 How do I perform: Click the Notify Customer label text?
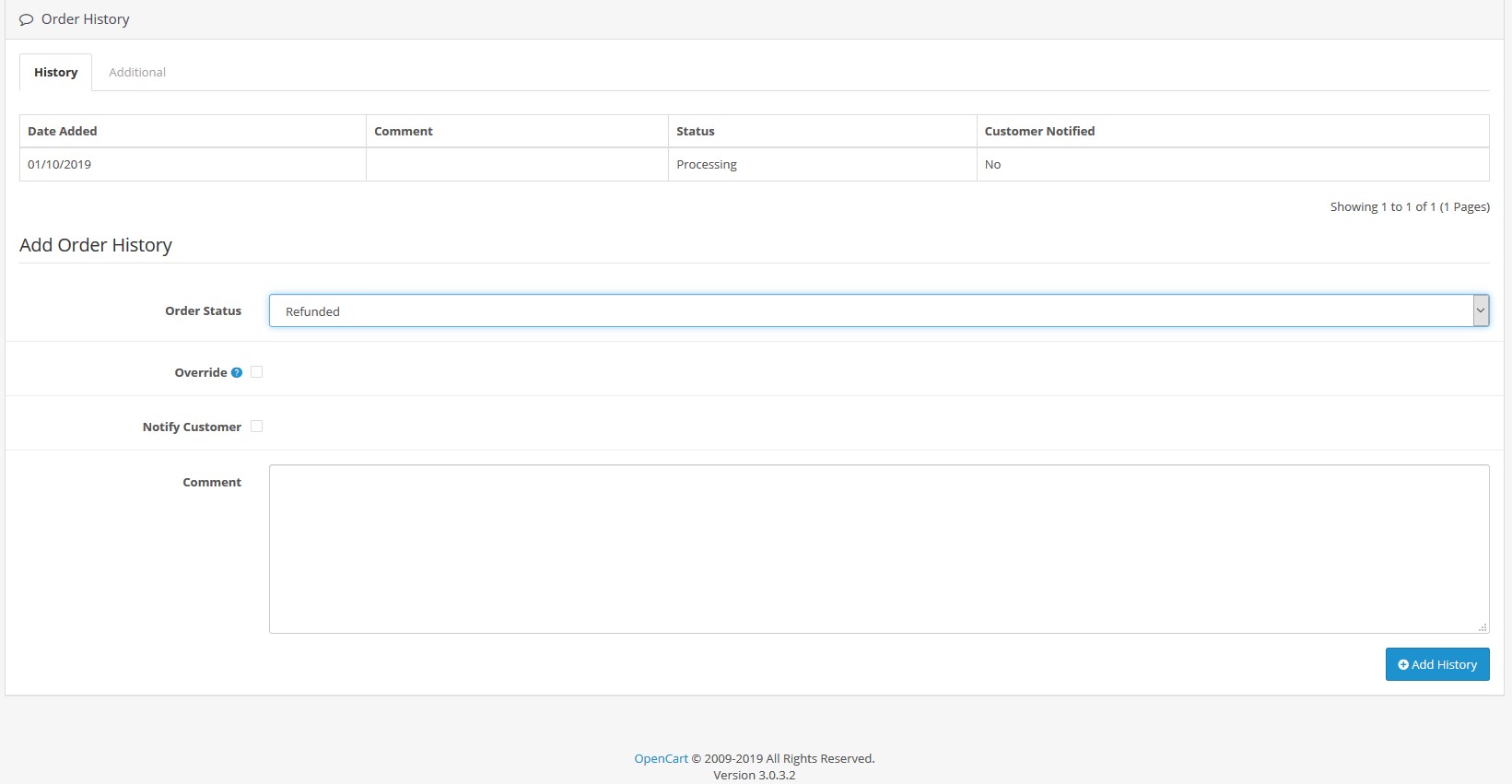[192, 427]
